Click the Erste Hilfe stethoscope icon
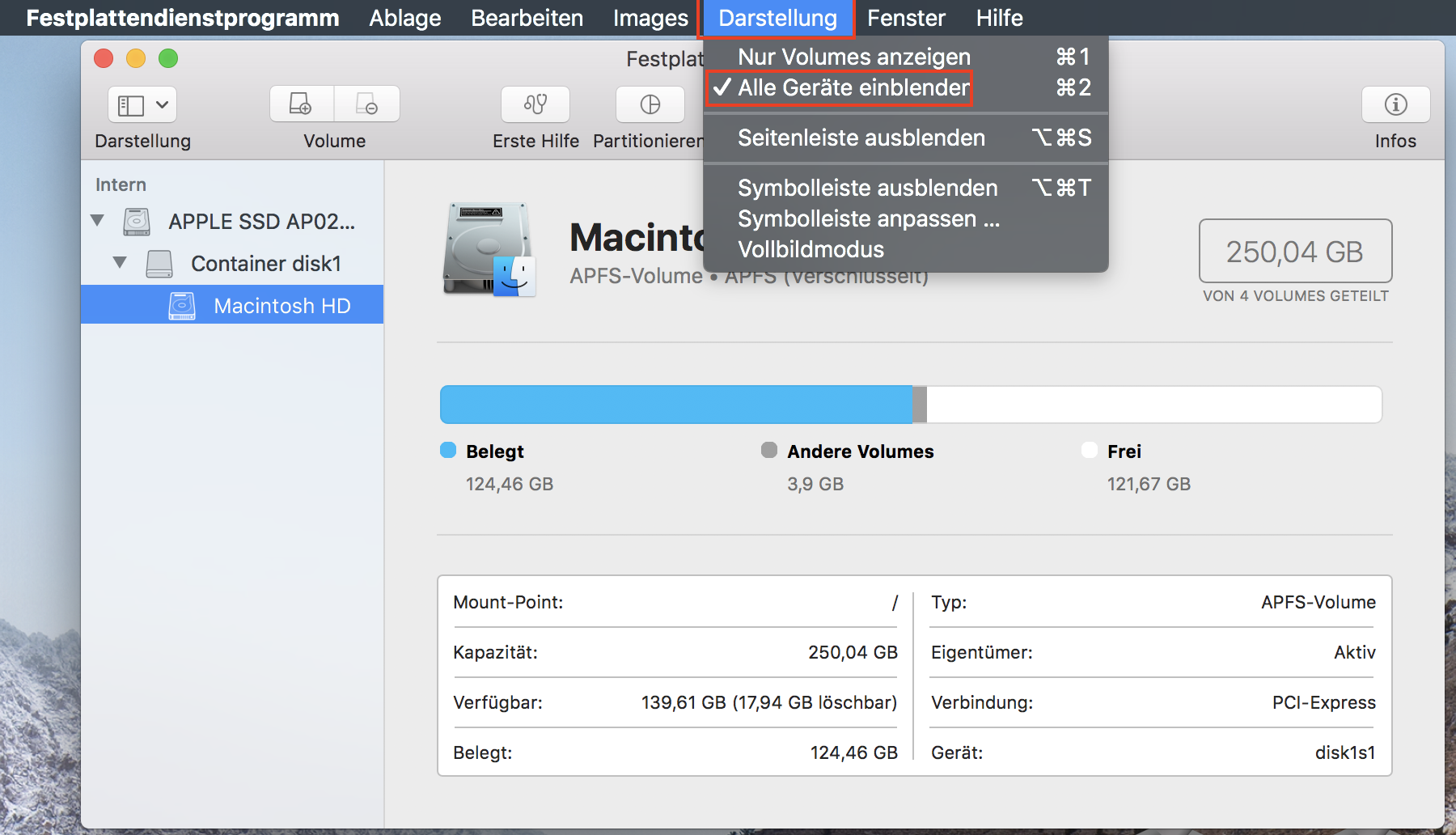Viewport: 1456px width, 835px height. [x=535, y=104]
